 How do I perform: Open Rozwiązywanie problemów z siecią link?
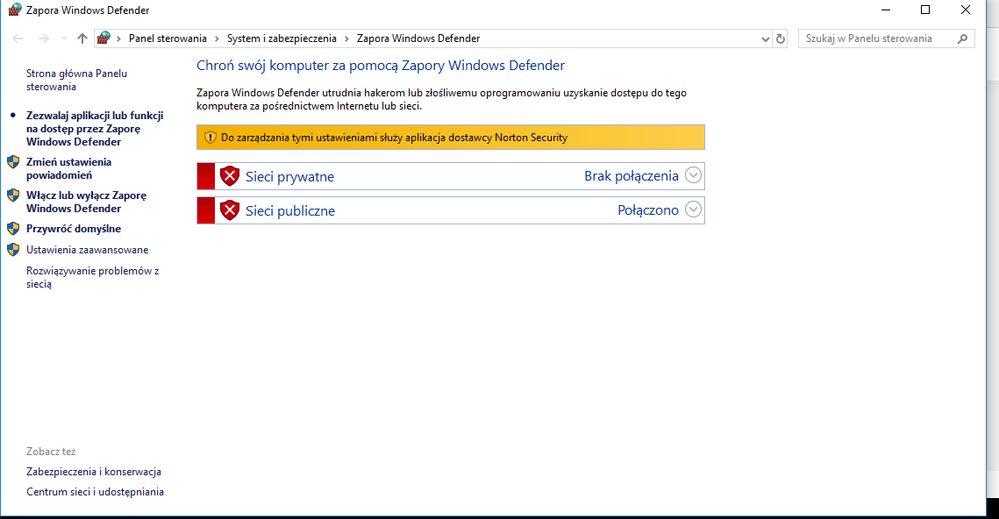[92, 278]
